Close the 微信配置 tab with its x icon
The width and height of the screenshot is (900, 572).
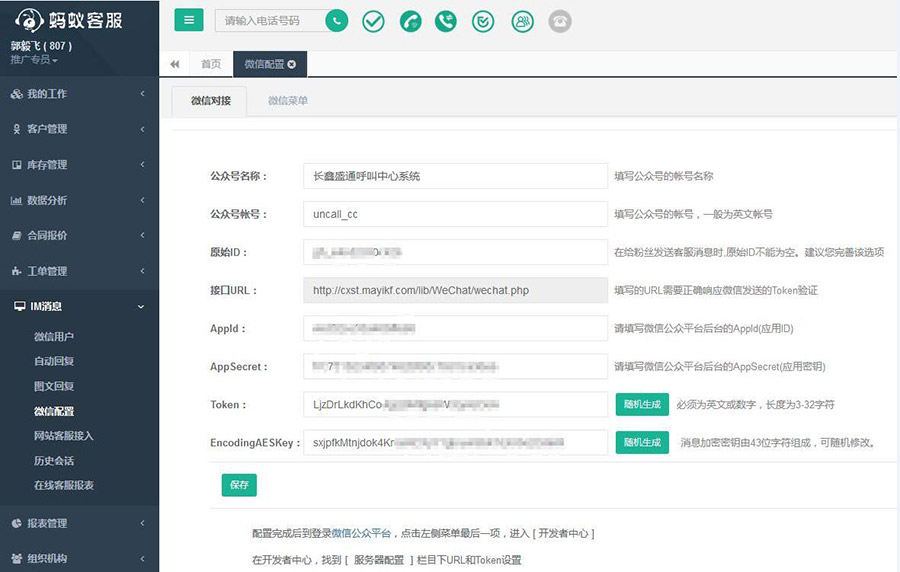[292, 64]
